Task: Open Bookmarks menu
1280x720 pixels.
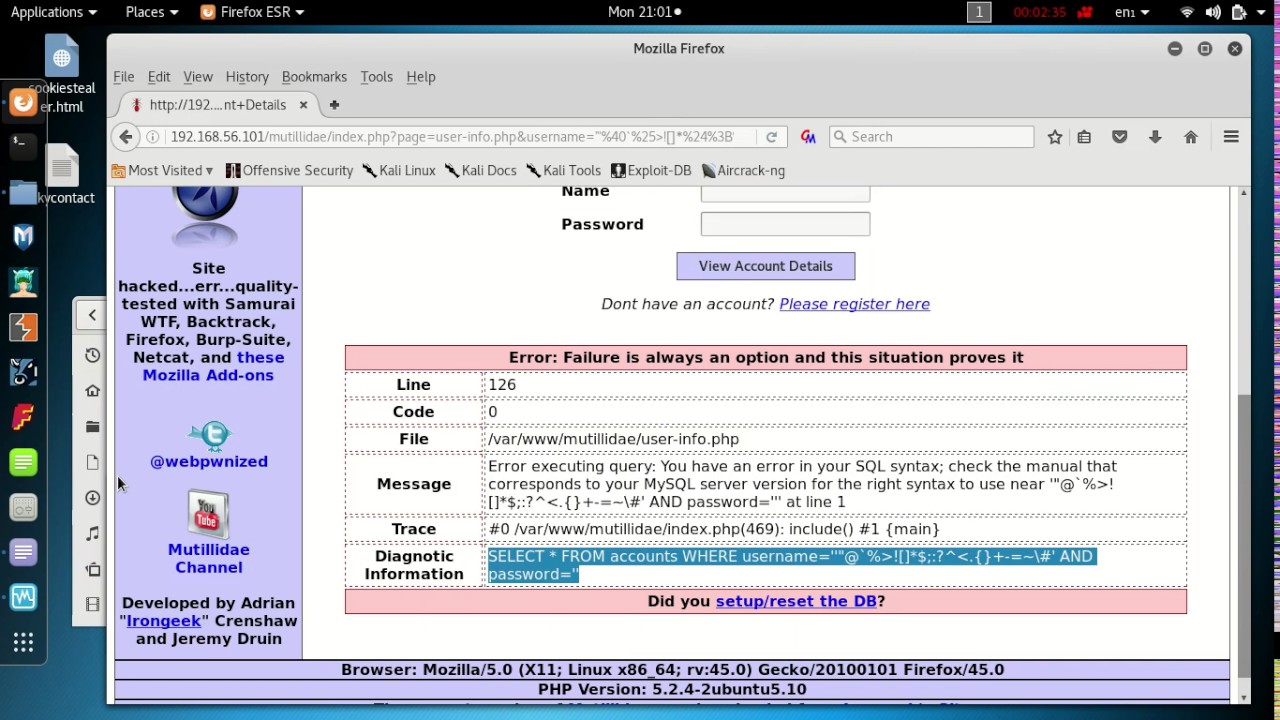Action: [x=314, y=77]
